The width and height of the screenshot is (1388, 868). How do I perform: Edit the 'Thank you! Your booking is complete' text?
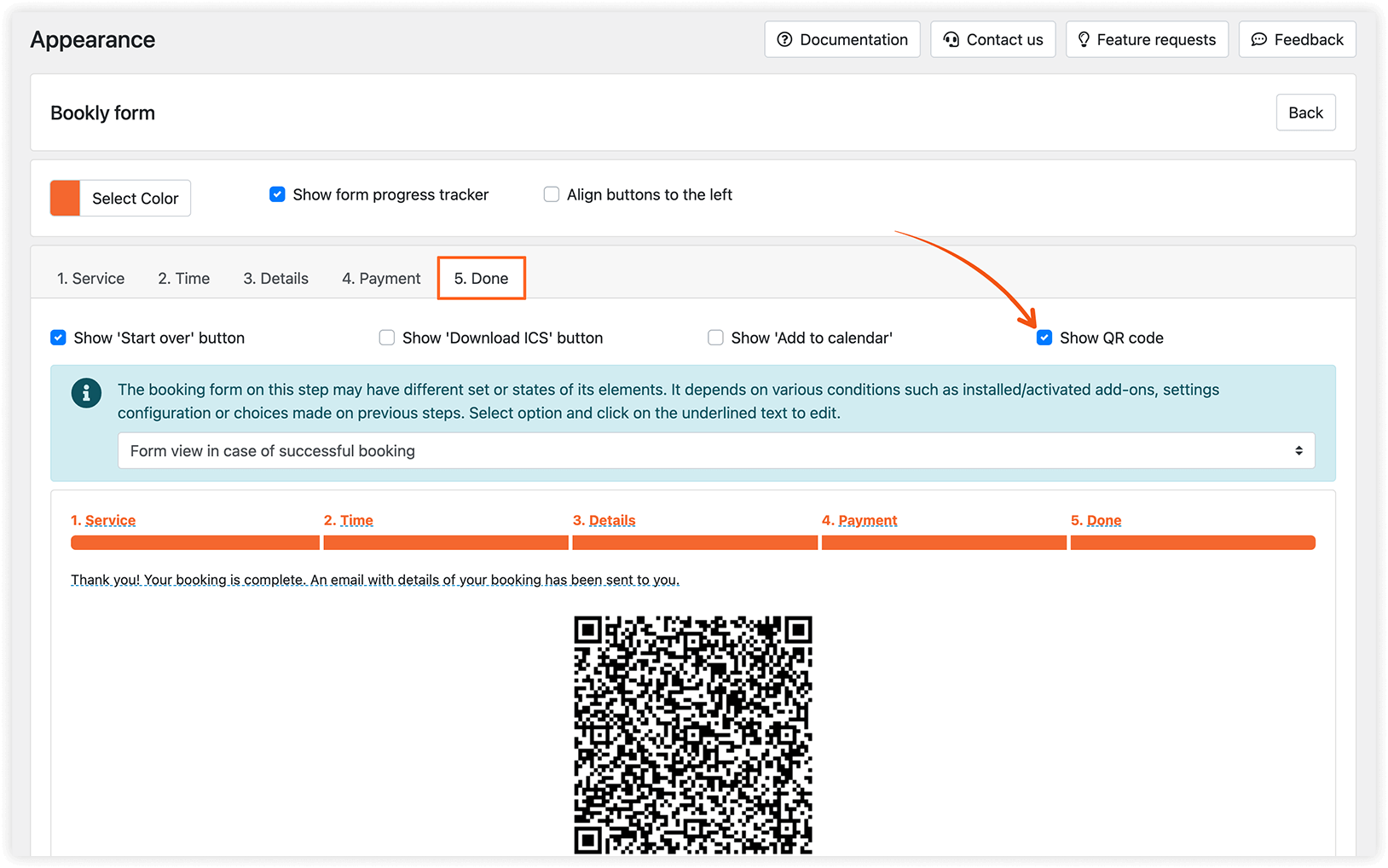pos(375,580)
